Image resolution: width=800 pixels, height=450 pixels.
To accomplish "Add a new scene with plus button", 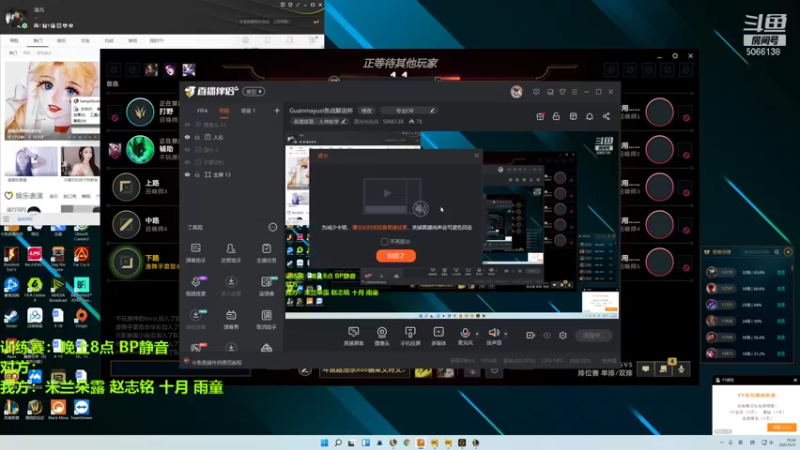I will click(277, 110).
